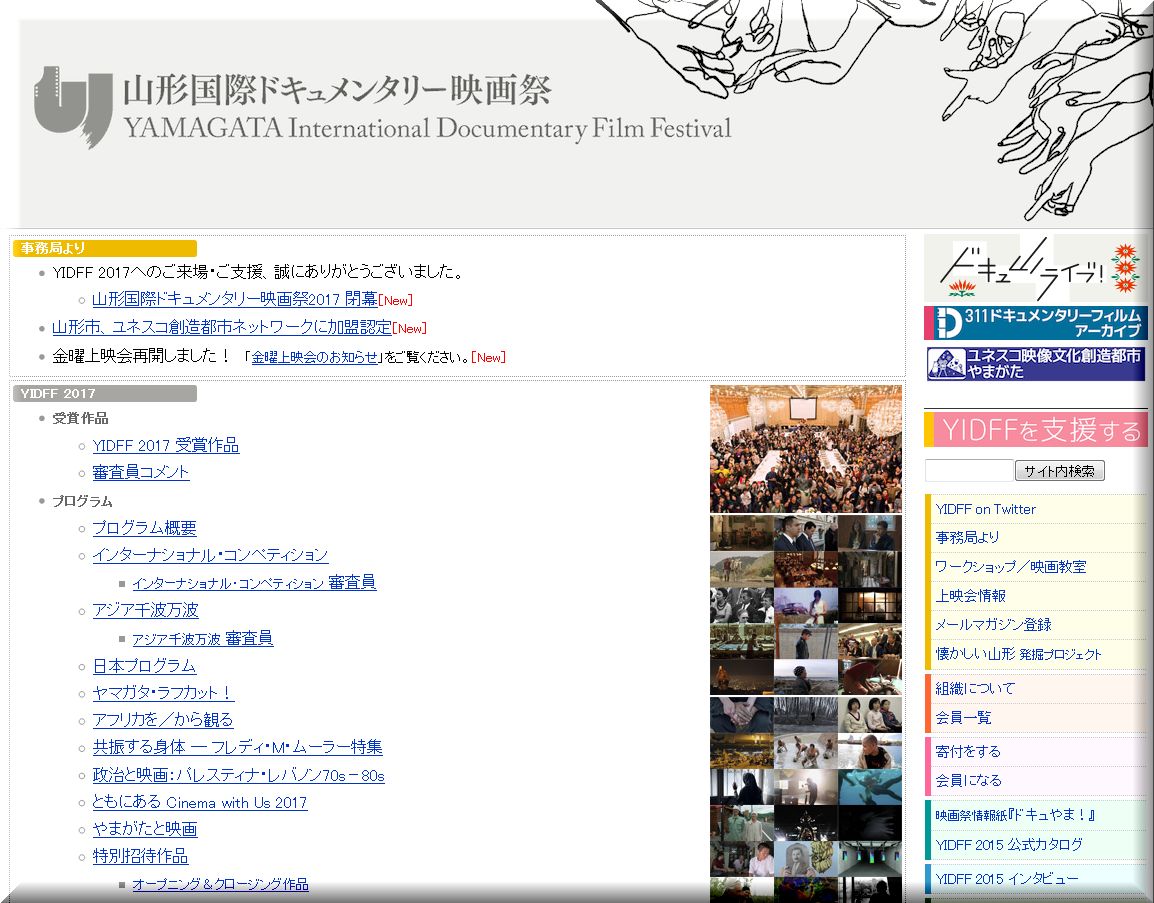
Task: Focus the site search input field
Action: pyautogui.click(x=969, y=470)
